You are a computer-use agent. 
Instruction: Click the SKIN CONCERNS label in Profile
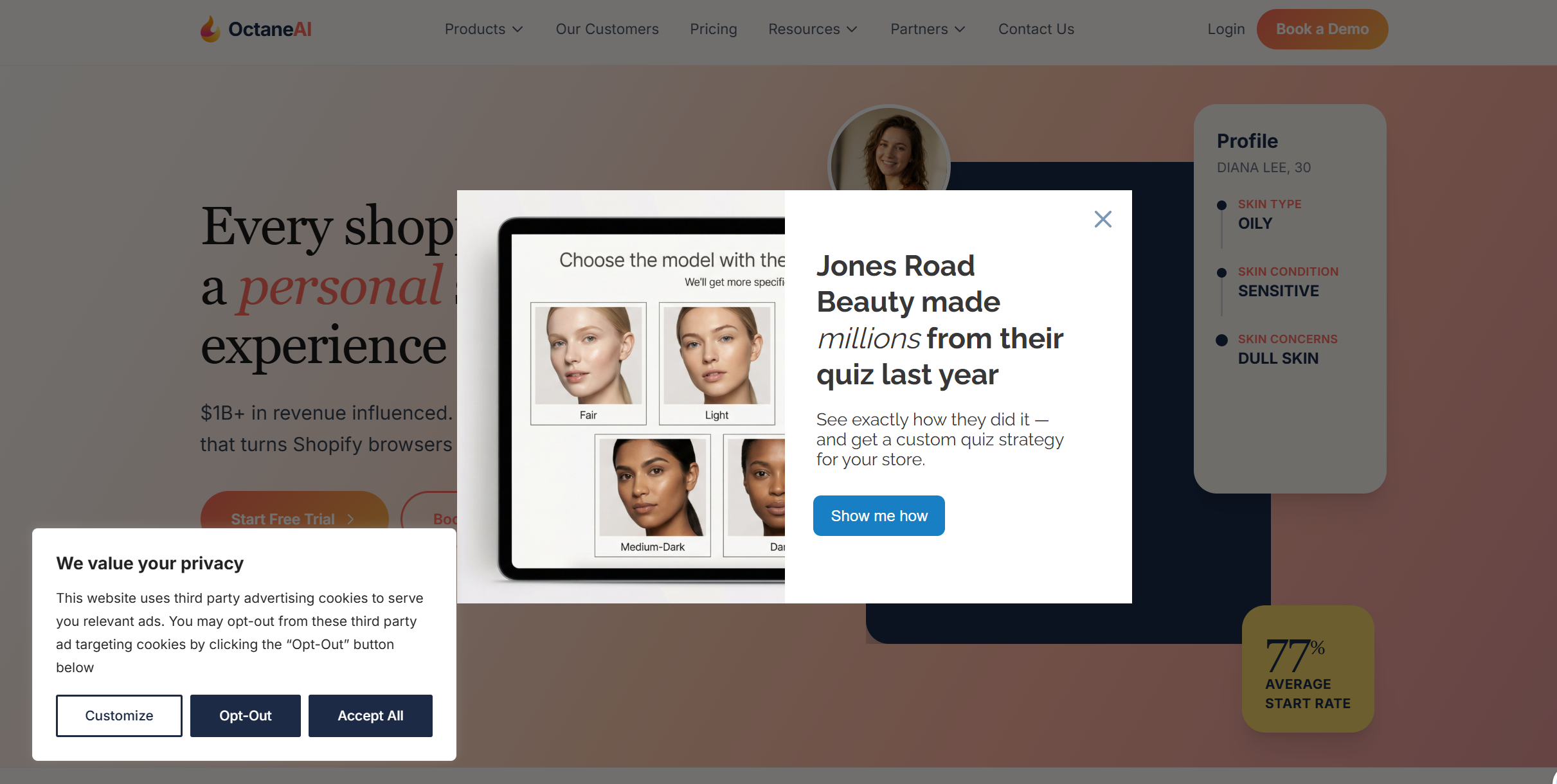pos(1288,339)
